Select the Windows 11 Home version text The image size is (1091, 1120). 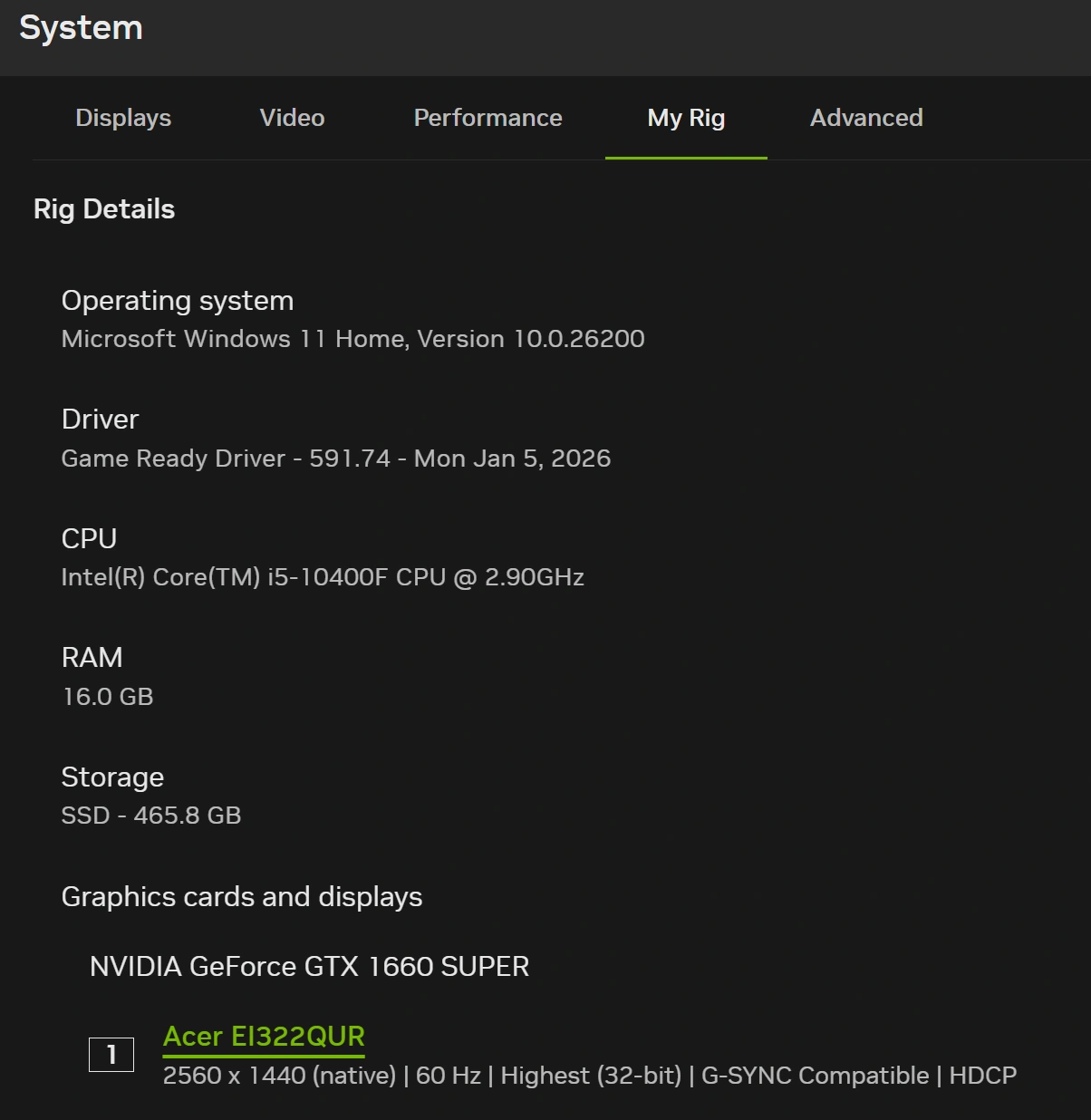[x=352, y=339]
